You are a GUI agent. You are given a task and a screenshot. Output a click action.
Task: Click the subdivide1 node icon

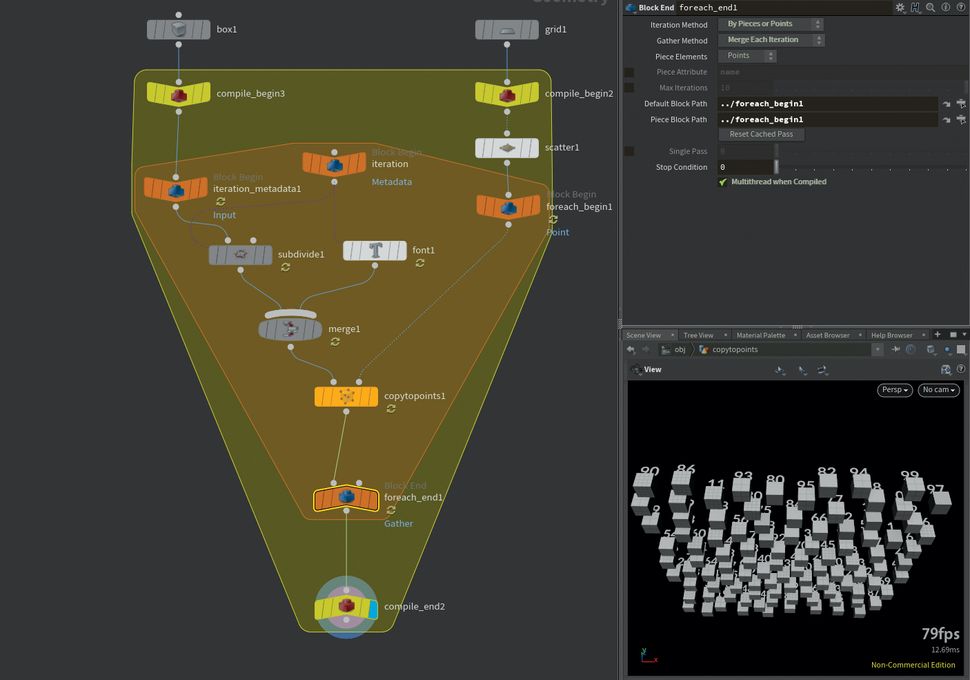pyautogui.click(x=240, y=255)
